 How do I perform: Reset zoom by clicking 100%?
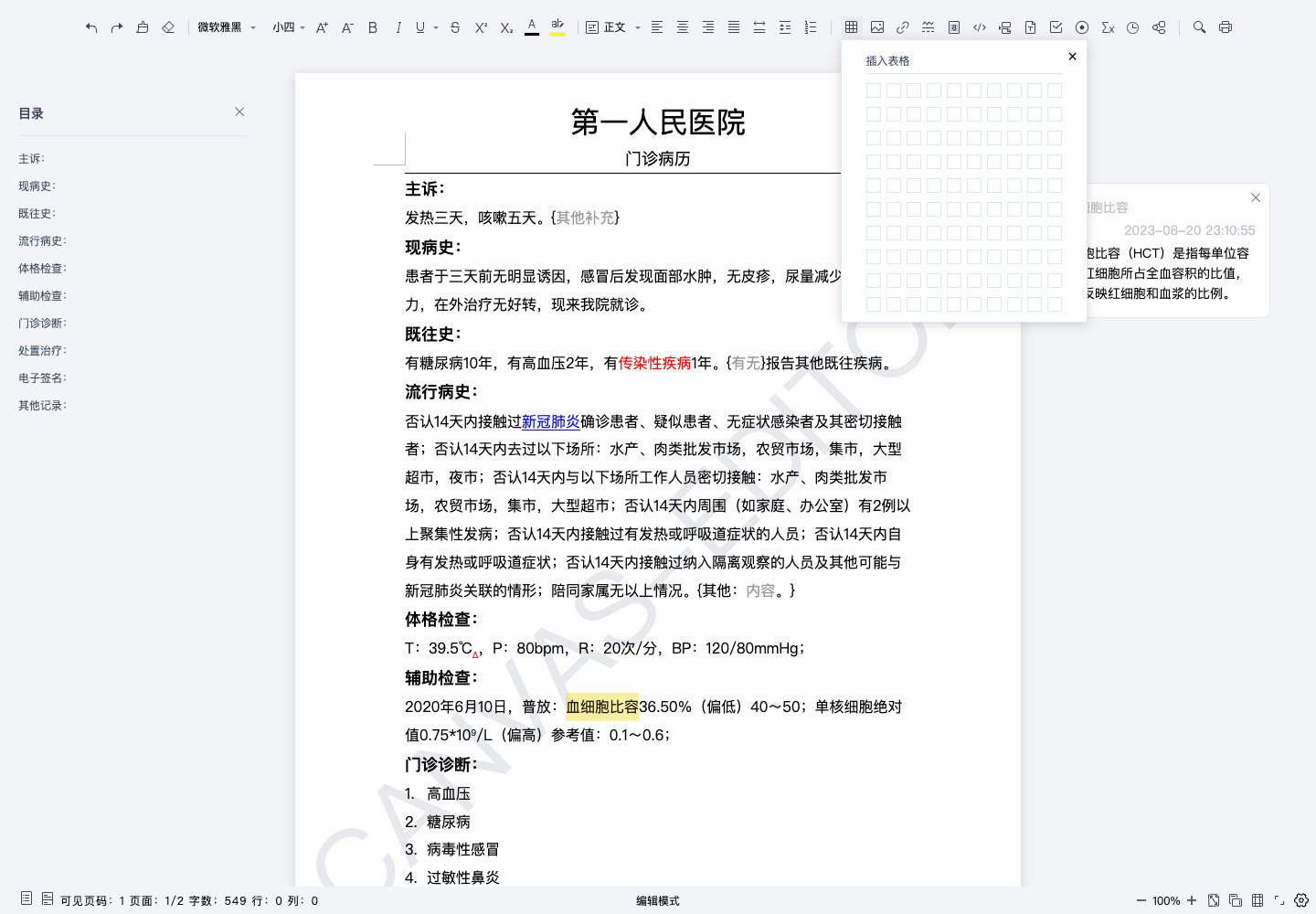coord(1166,900)
